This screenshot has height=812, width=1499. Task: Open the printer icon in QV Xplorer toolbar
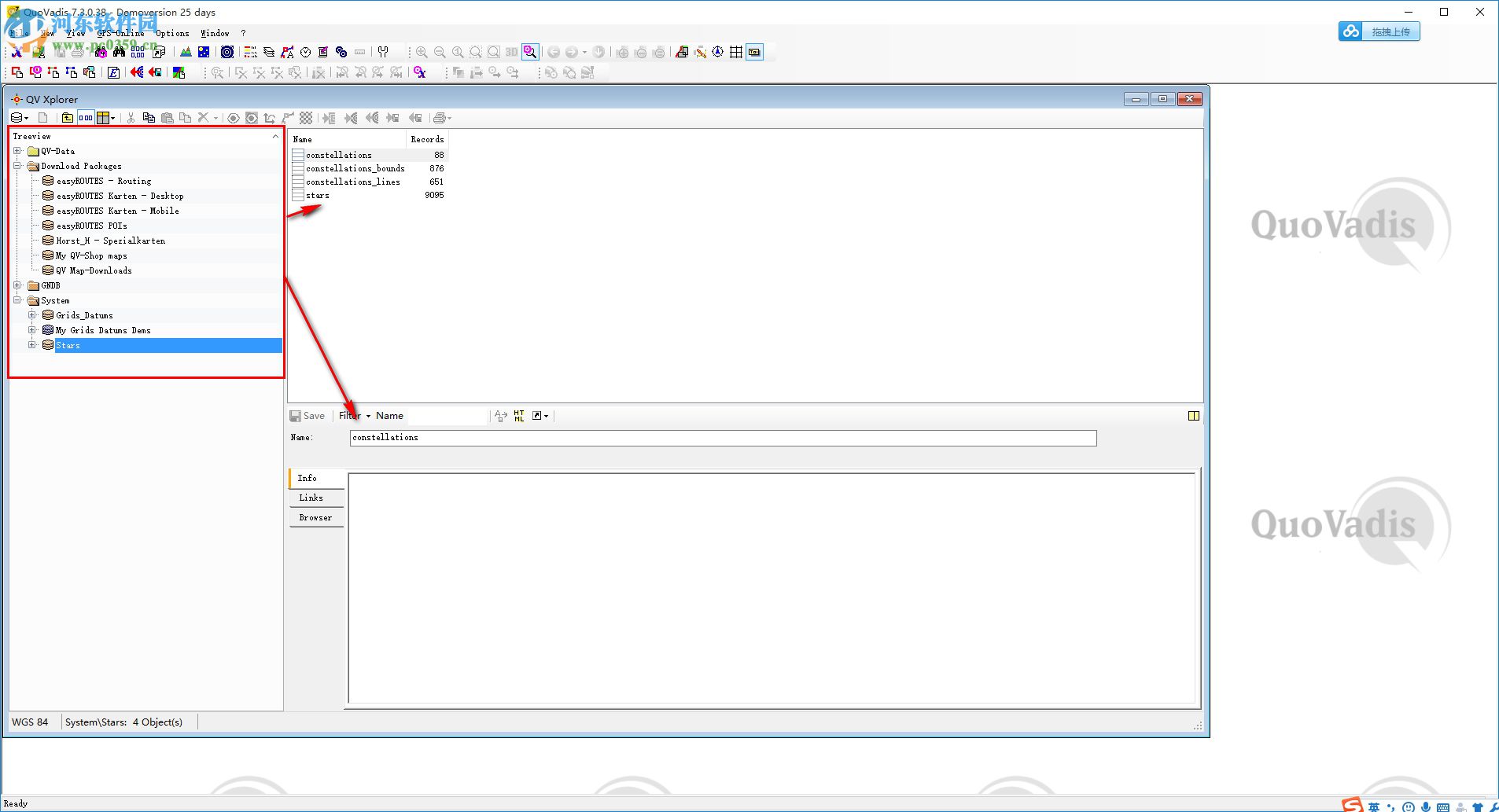[439, 118]
